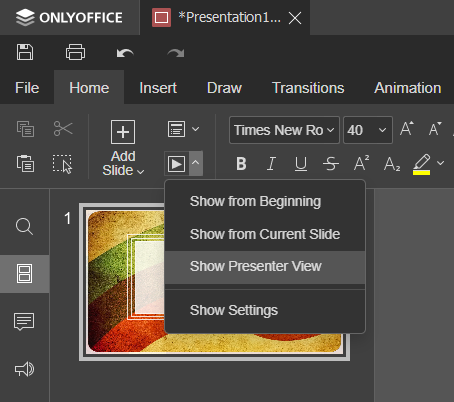Image resolution: width=454 pixels, height=402 pixels.
Task: Toggle Bold formatting
Action: pyautogui.click(x=241, y=164)
